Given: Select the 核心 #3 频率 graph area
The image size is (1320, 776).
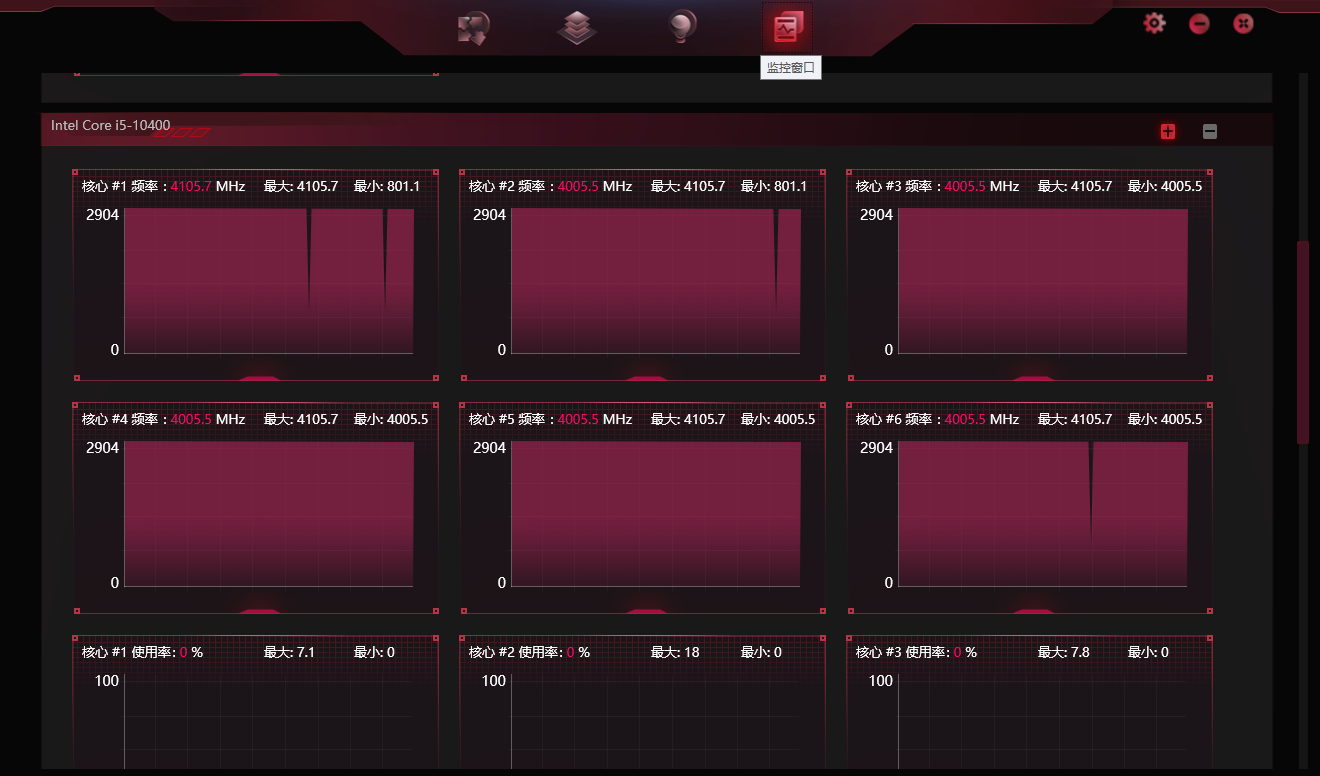Looking at the screenshot, I should pyautogui.click(x=1043, y=281).
